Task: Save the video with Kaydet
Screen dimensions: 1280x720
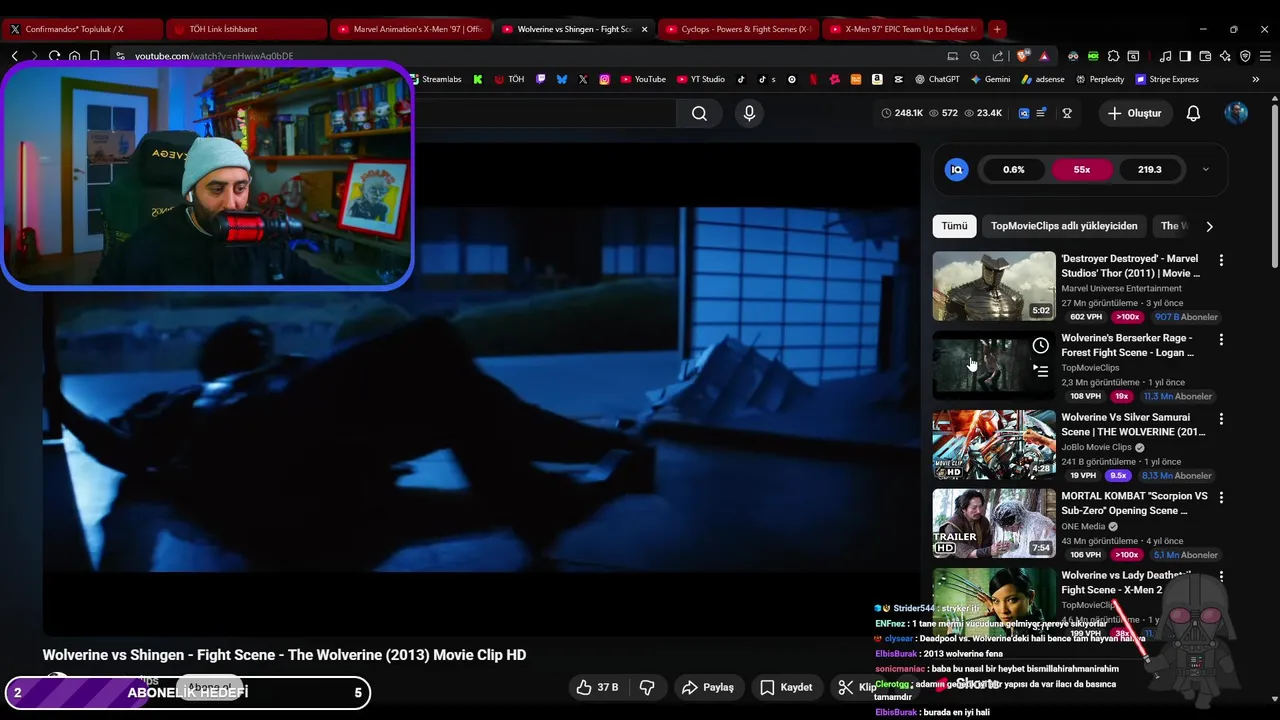Action: click(x=786, y=687)
